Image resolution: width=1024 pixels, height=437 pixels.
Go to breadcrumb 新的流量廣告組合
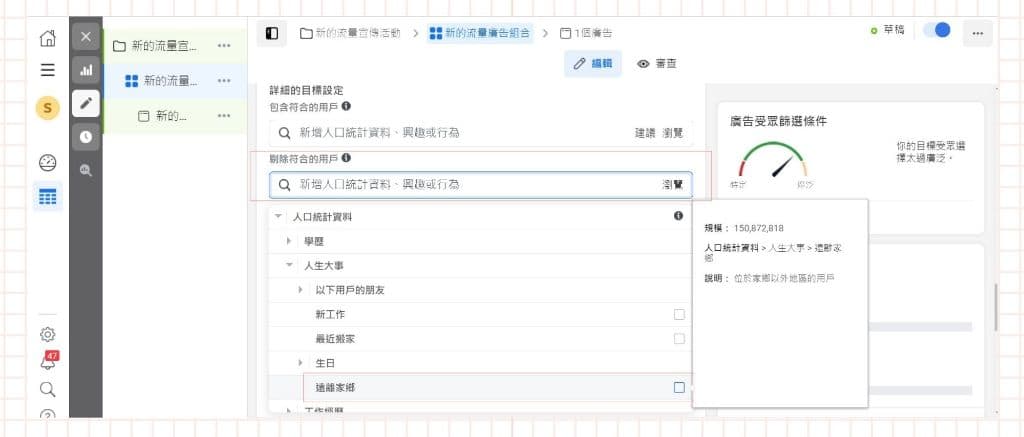(480, 33)
